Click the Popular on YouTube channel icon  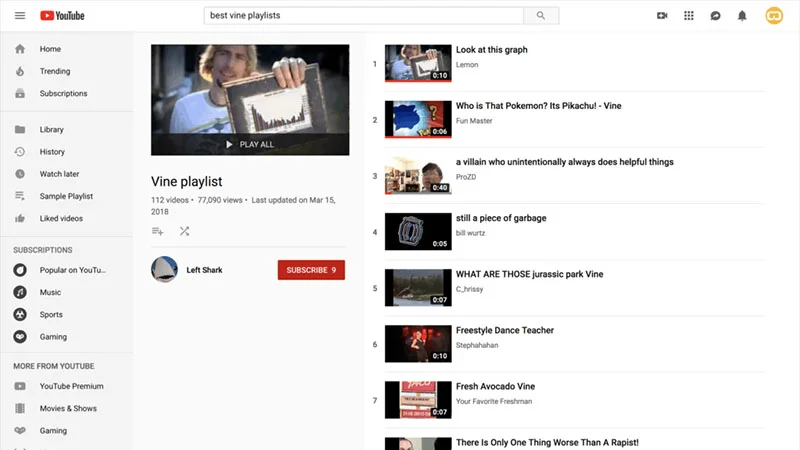[x=20, y=270]
